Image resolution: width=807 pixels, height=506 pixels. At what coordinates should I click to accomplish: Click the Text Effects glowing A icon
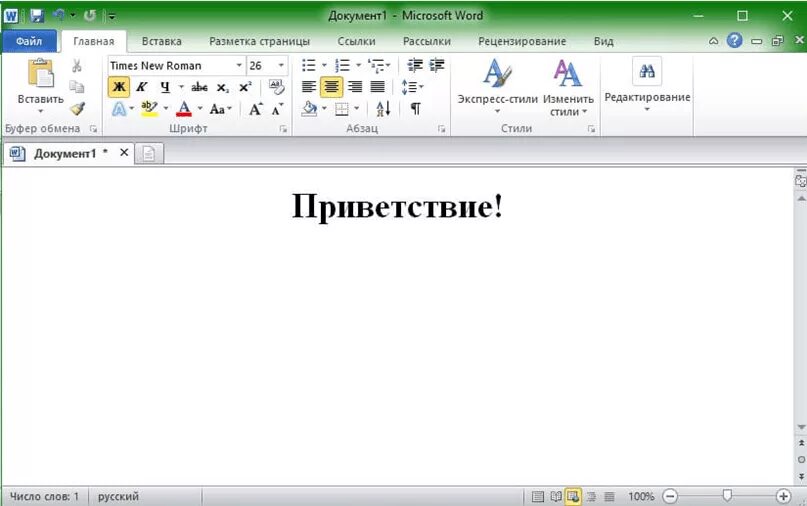[119, 109]
